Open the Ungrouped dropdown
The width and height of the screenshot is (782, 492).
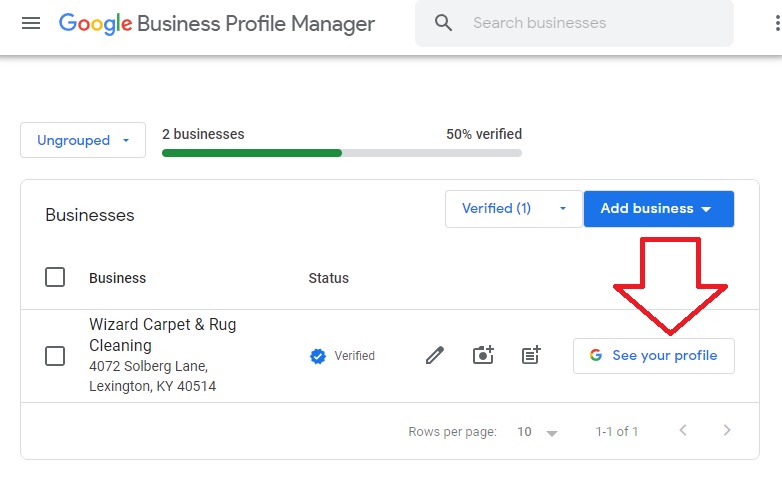(83, 140)
